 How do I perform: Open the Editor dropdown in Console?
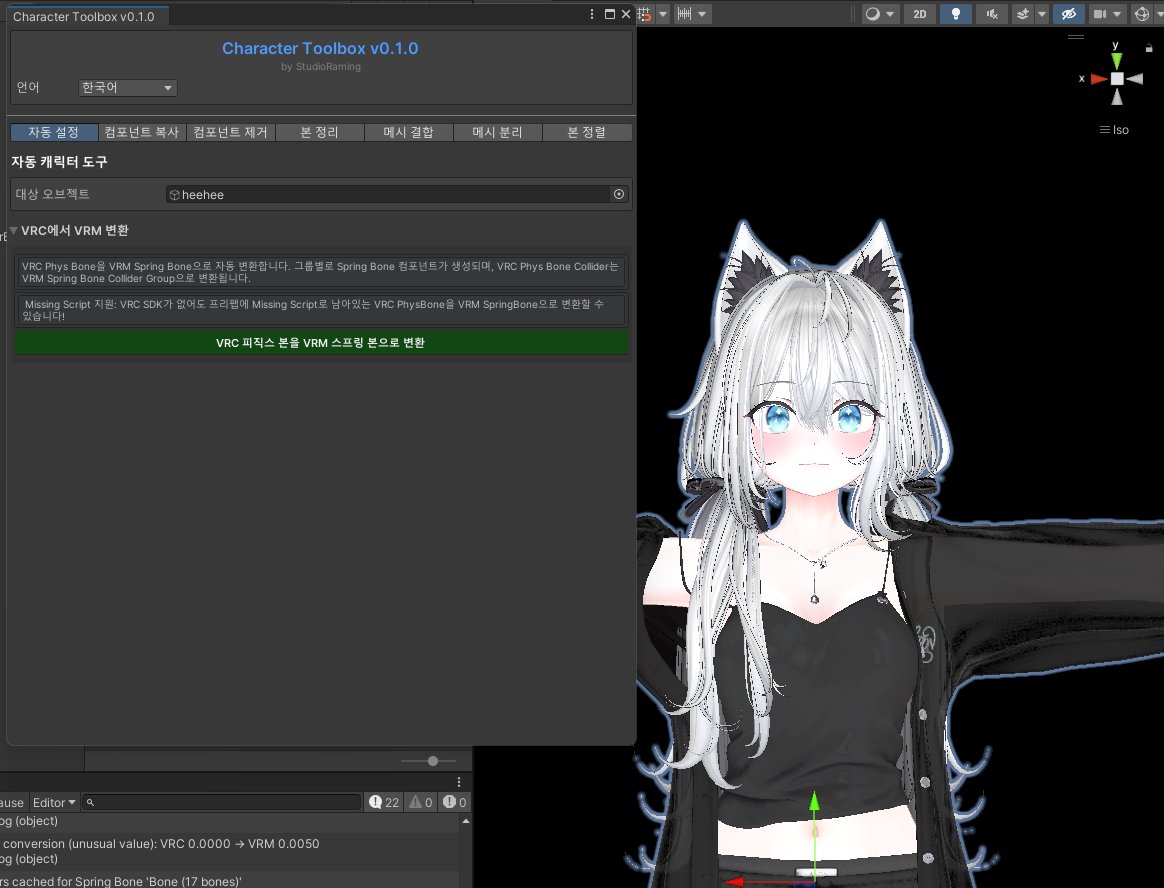point(53,803)
